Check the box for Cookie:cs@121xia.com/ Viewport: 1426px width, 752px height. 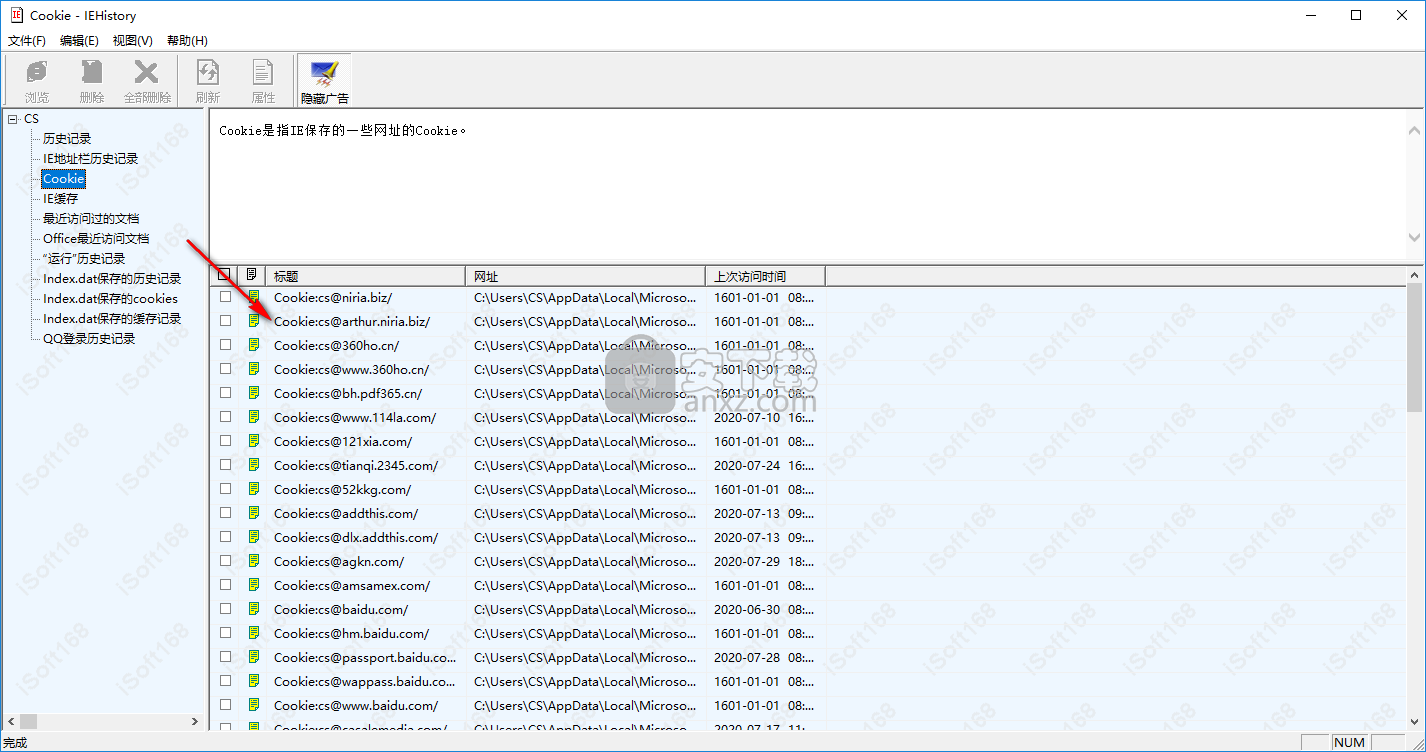[x=226, y=441]
